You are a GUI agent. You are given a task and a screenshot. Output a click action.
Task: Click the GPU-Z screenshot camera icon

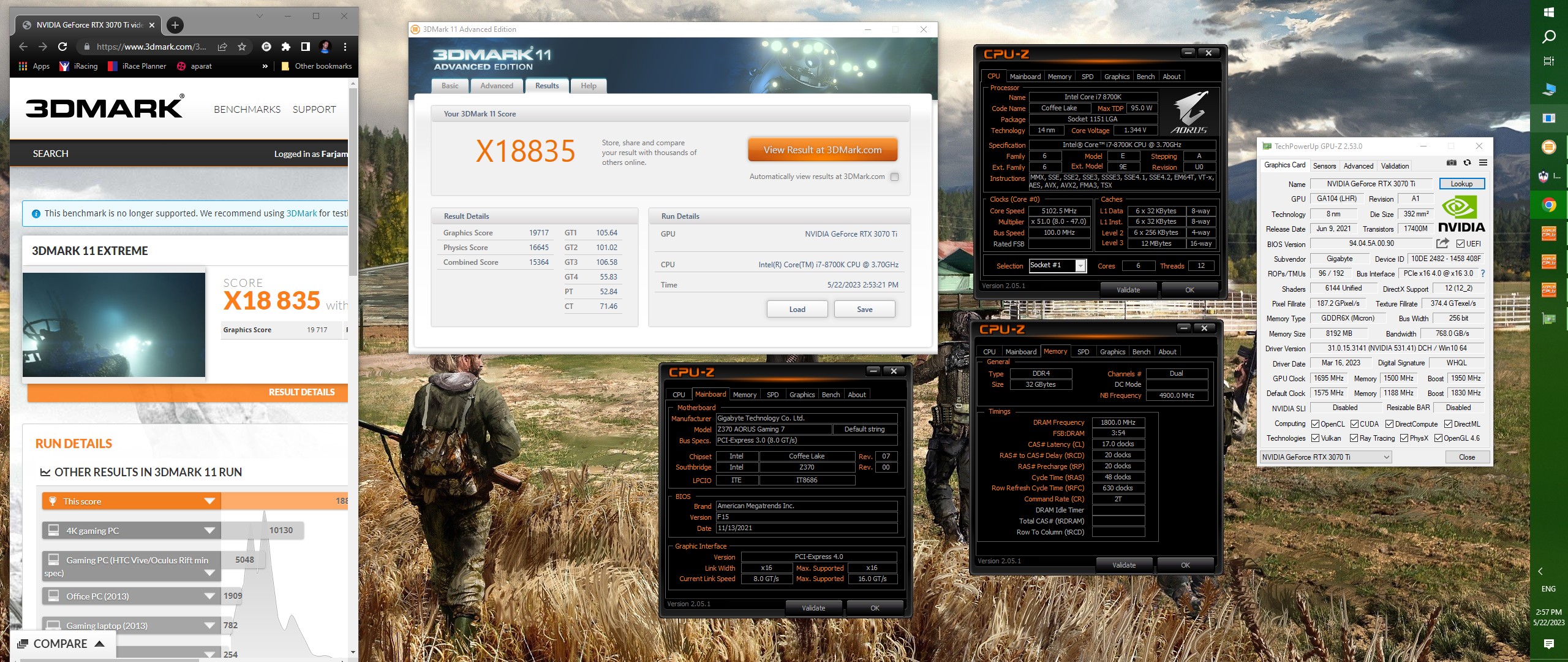(1451, 163)
